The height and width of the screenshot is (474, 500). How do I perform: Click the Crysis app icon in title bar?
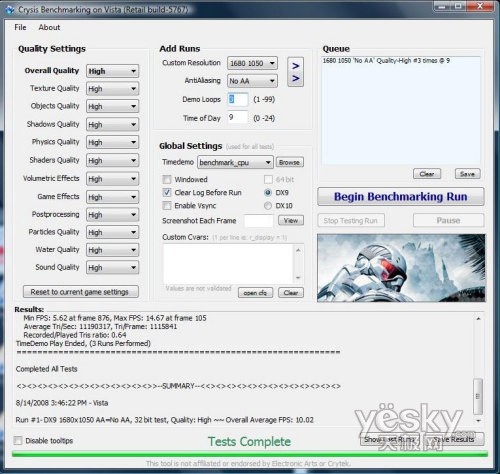click(10, 10)
